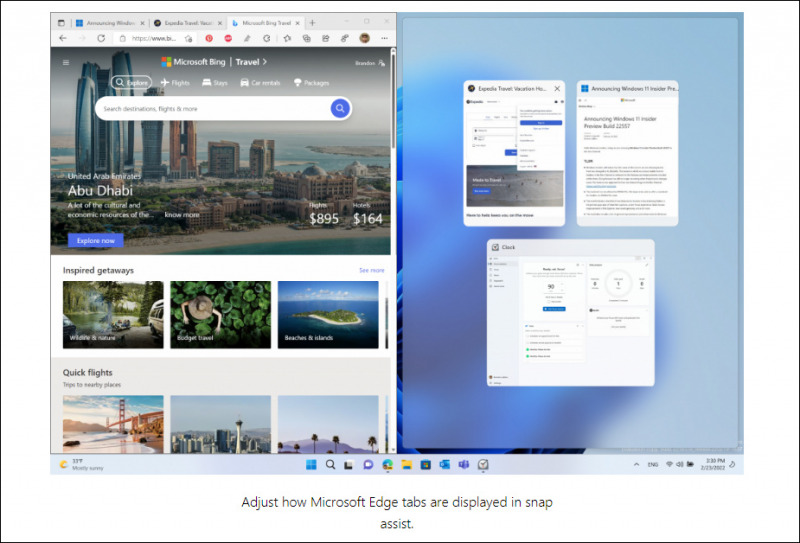Open Microsoft Edge from the taskbar
This screenshot has height=543, width=800.
coord(387,464)
